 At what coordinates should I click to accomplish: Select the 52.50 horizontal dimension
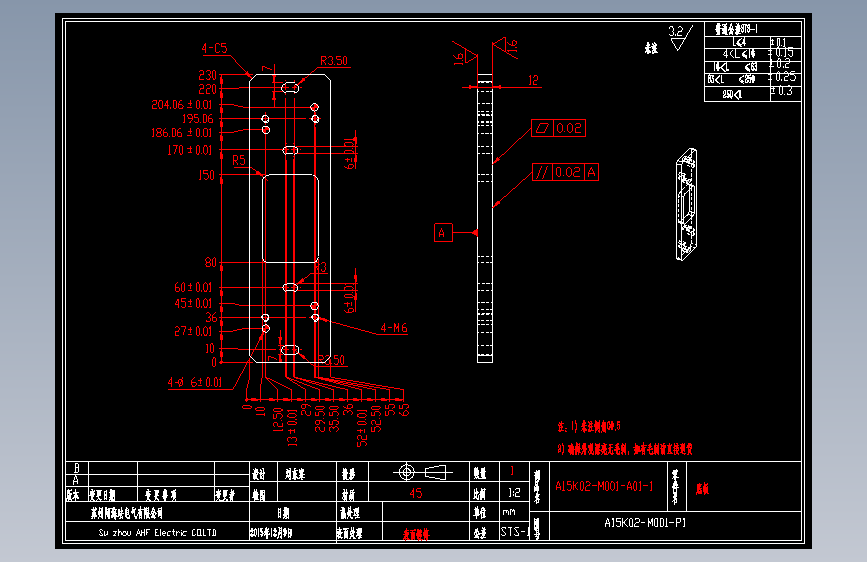click(x=376, y=419)
